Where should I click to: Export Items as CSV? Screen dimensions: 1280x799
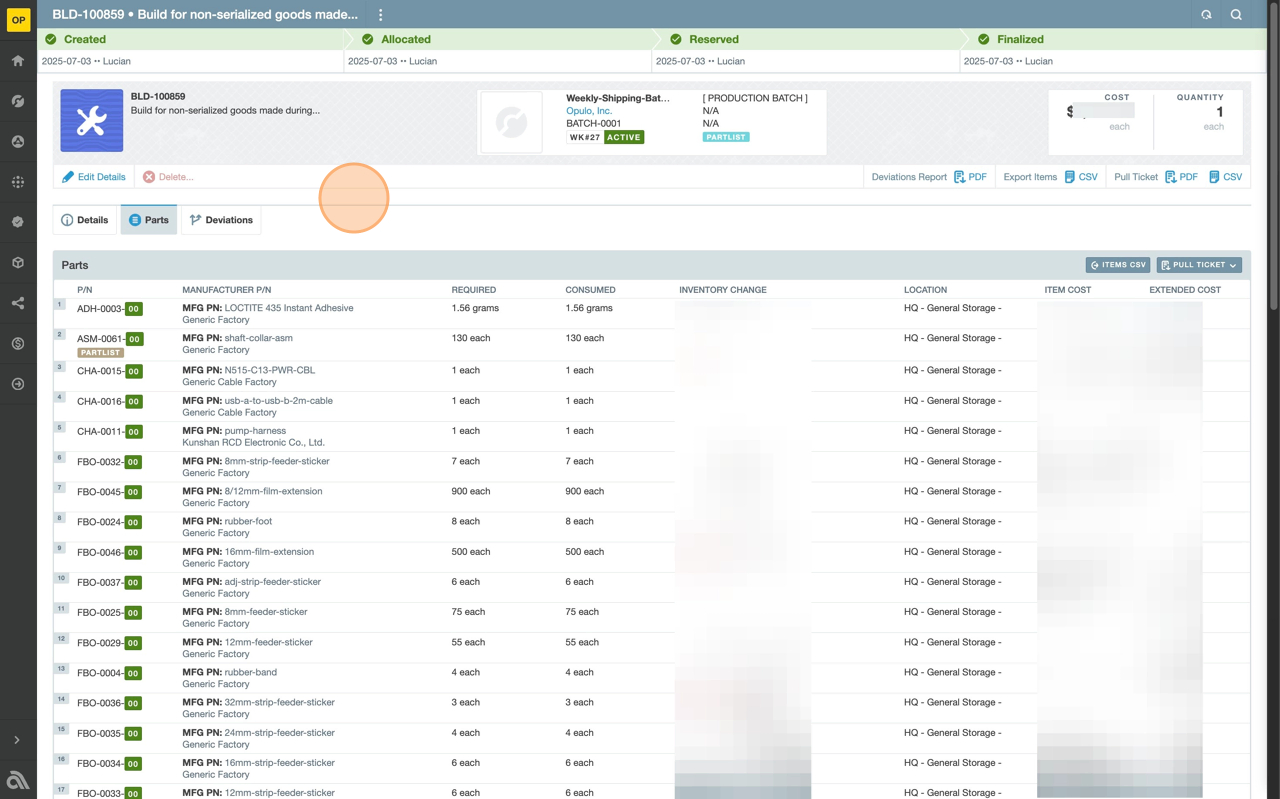pyautogui.click(x=1080, y=177)
